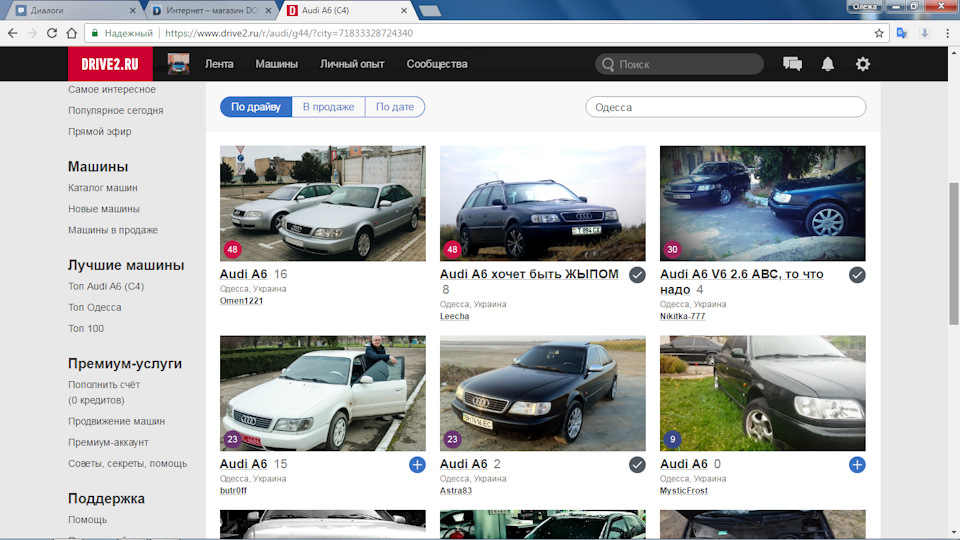Open user profile Omen1221
Image resolution: width=960 pixels, height=540 pixels.
click(241, 301)
